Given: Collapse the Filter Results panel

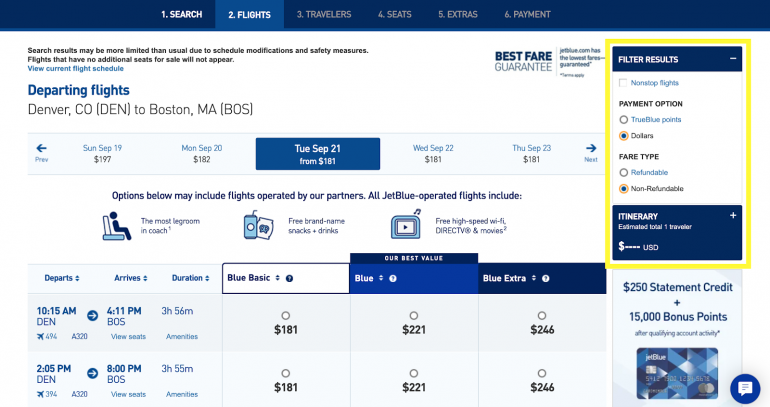Looking at the screenshot, I should pyautogui.click(x=733, y=59).
